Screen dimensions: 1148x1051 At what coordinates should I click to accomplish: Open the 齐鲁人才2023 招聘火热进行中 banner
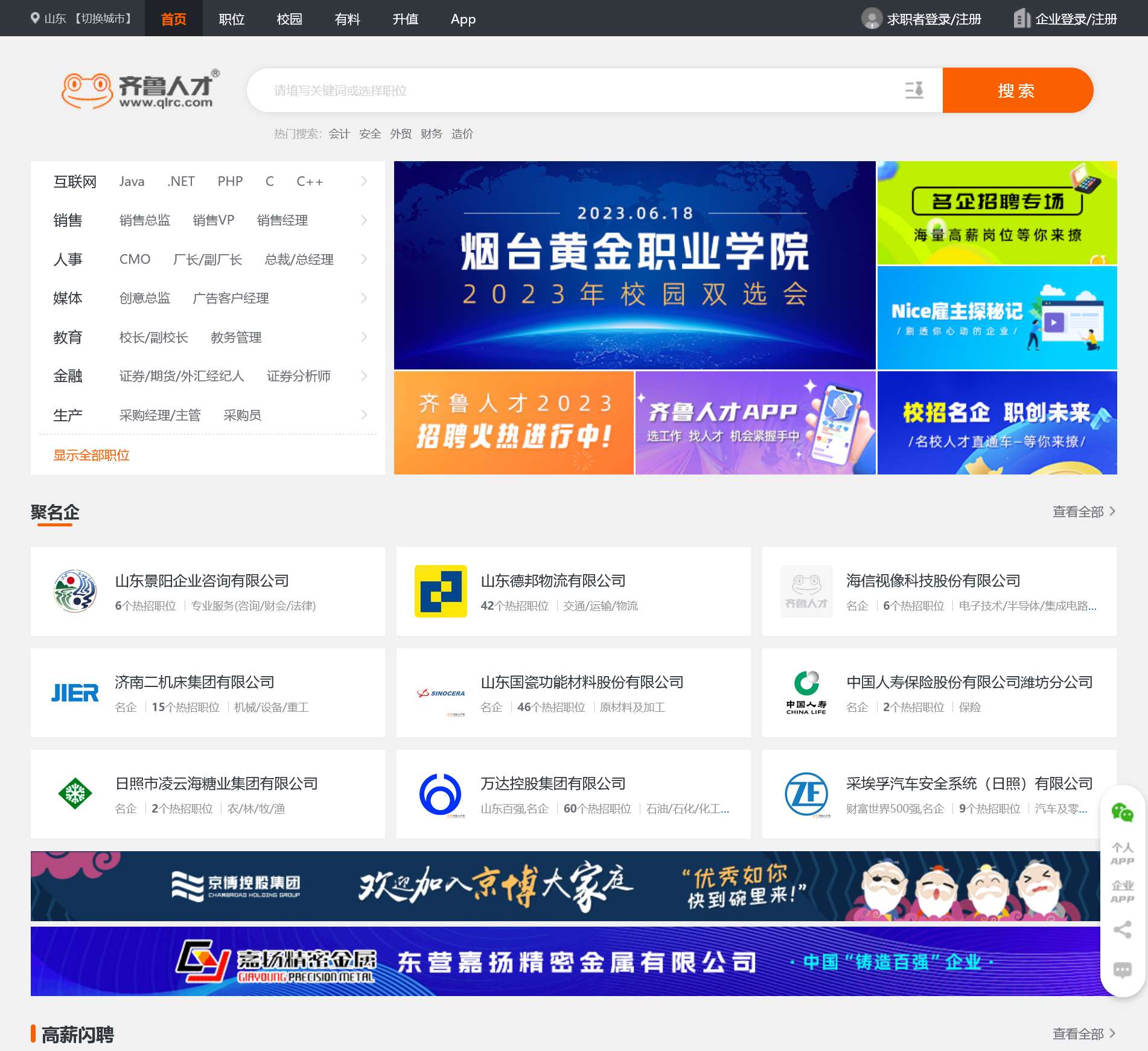[514, 423]
